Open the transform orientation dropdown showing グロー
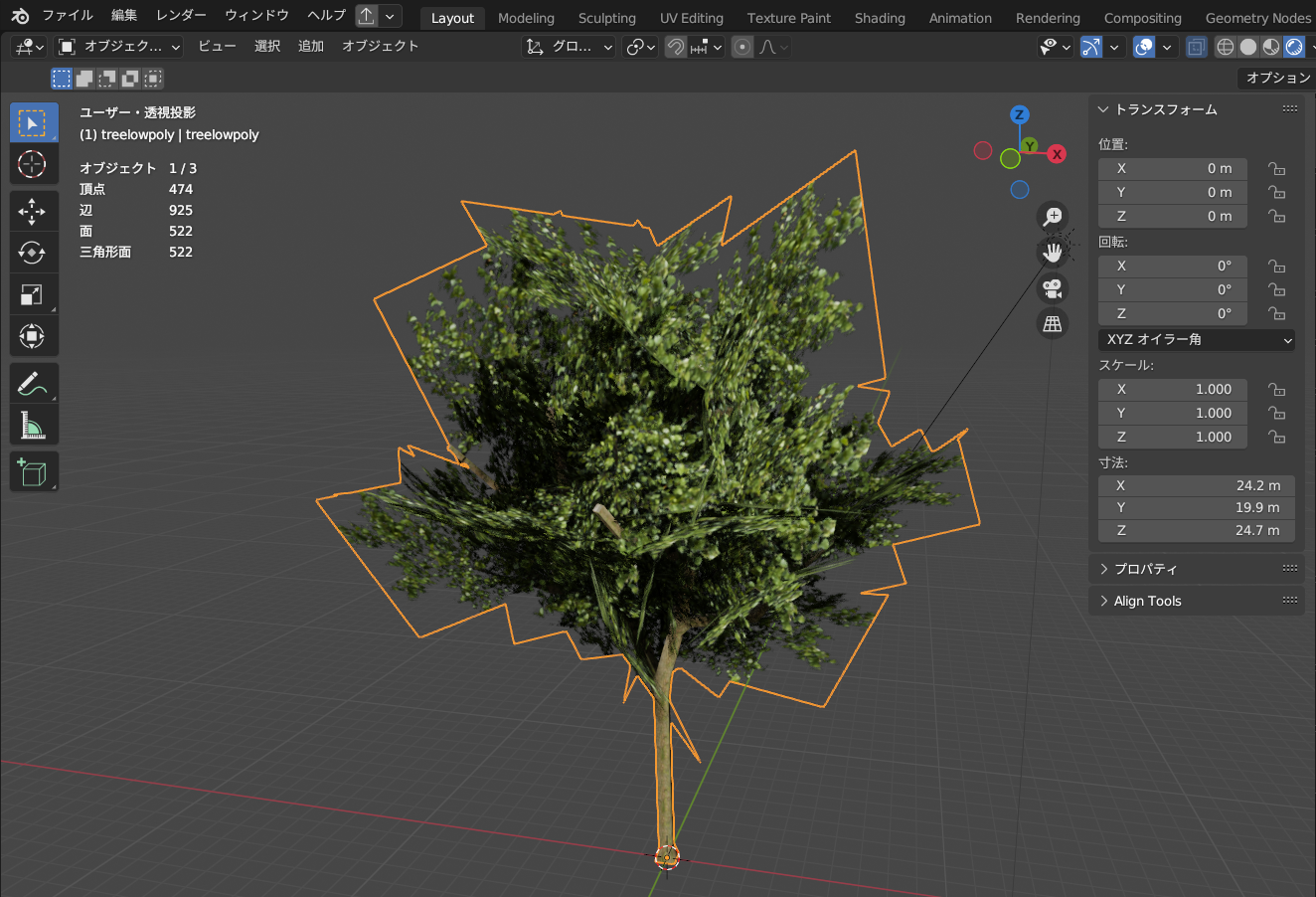1316x897 pixels. click(x=568, y=46)
